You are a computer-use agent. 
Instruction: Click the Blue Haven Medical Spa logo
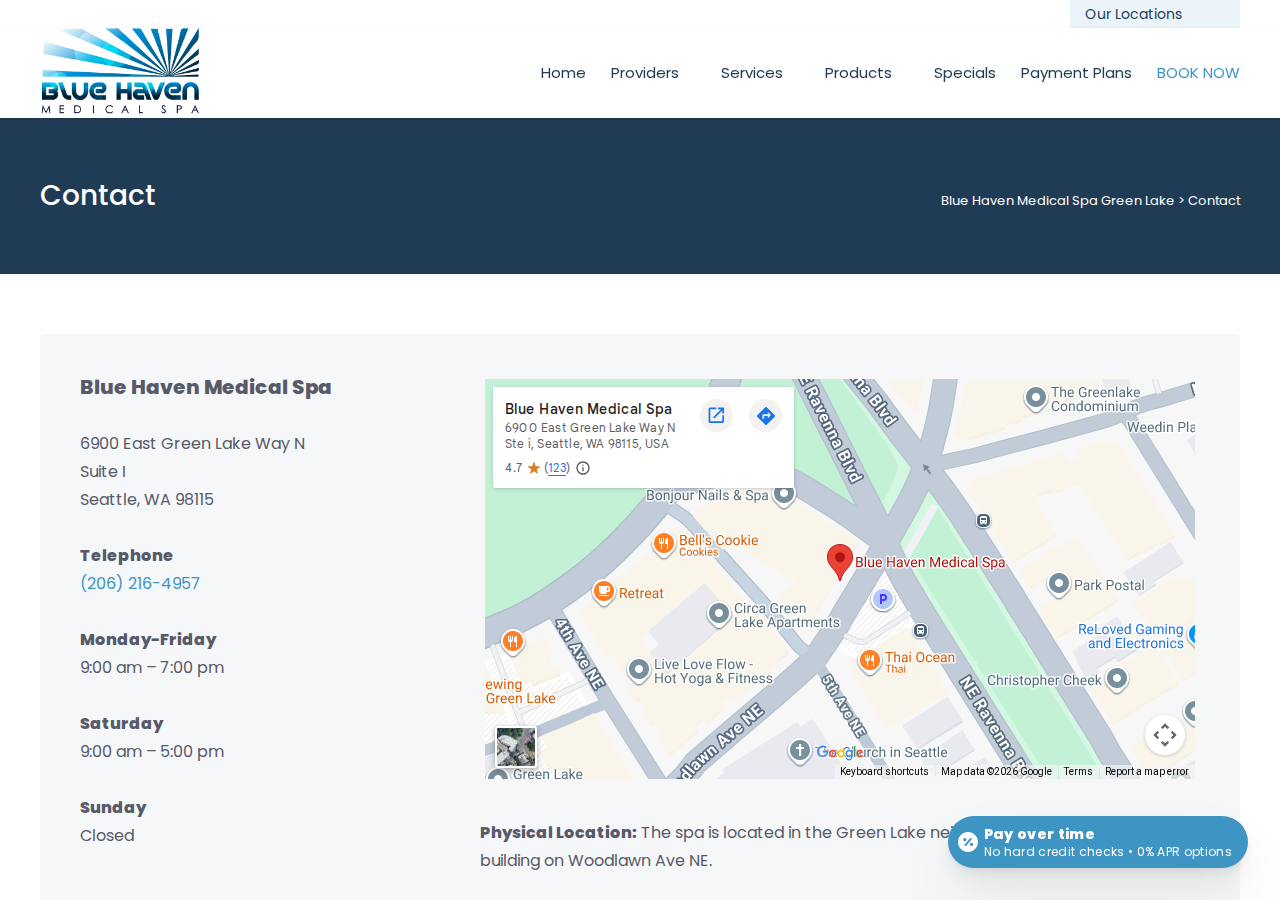(120, 71)
